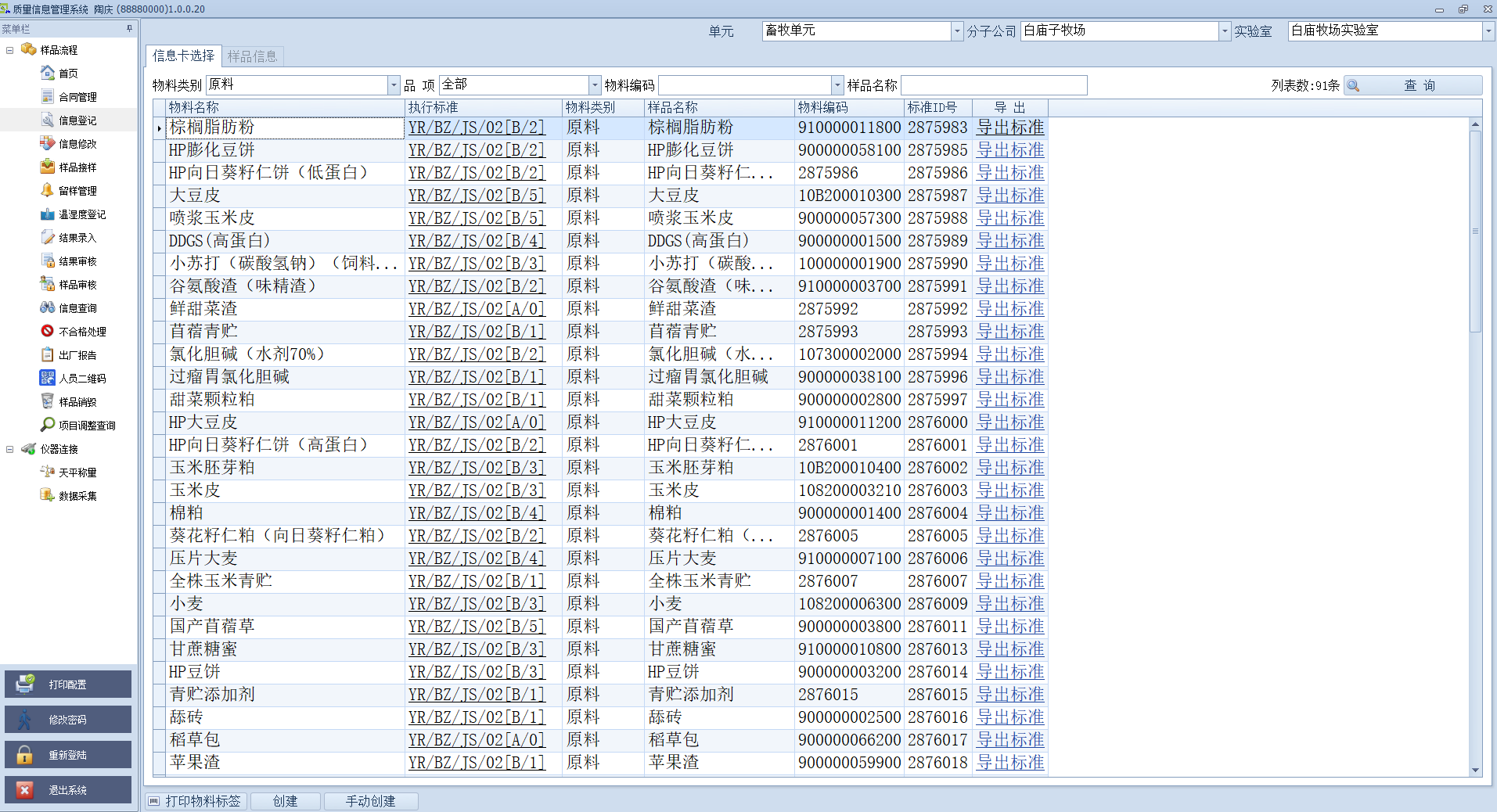Select the 信息修改 sidebar icon
Screen dimensions: 1497x812
click(48, 143)
